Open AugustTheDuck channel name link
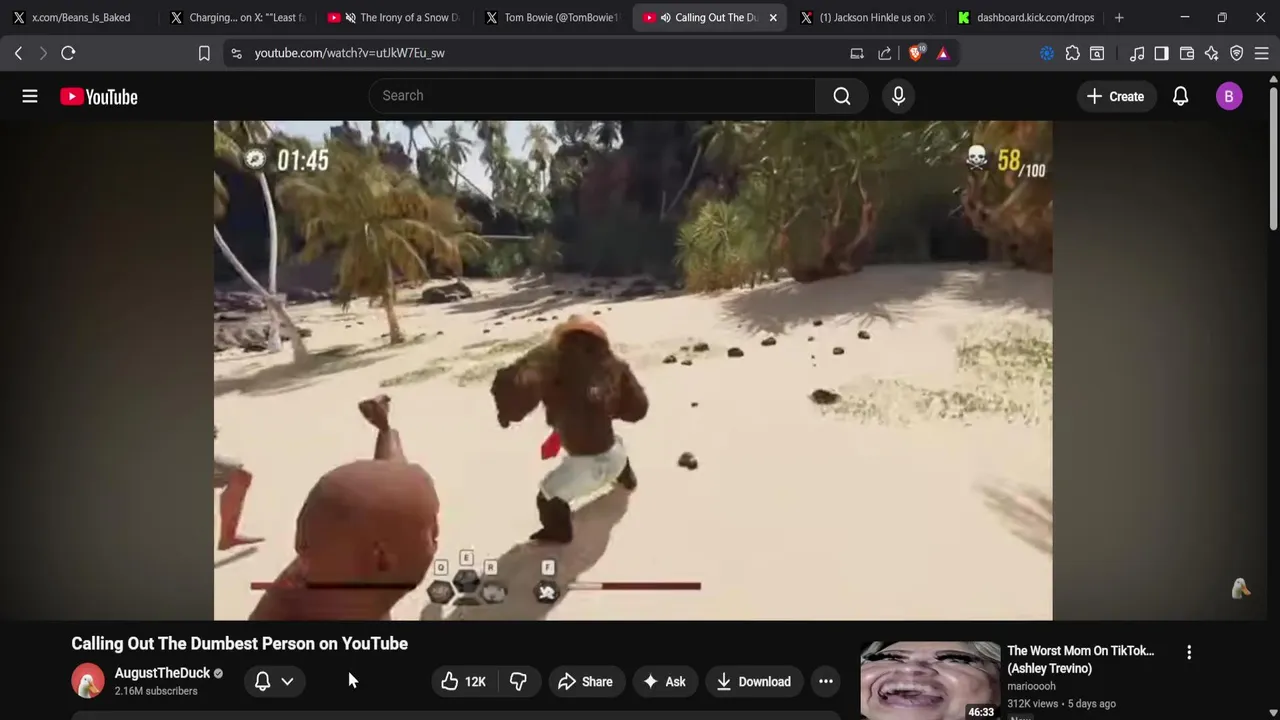This screenshot has width=1280, height=720. [162, 673]
